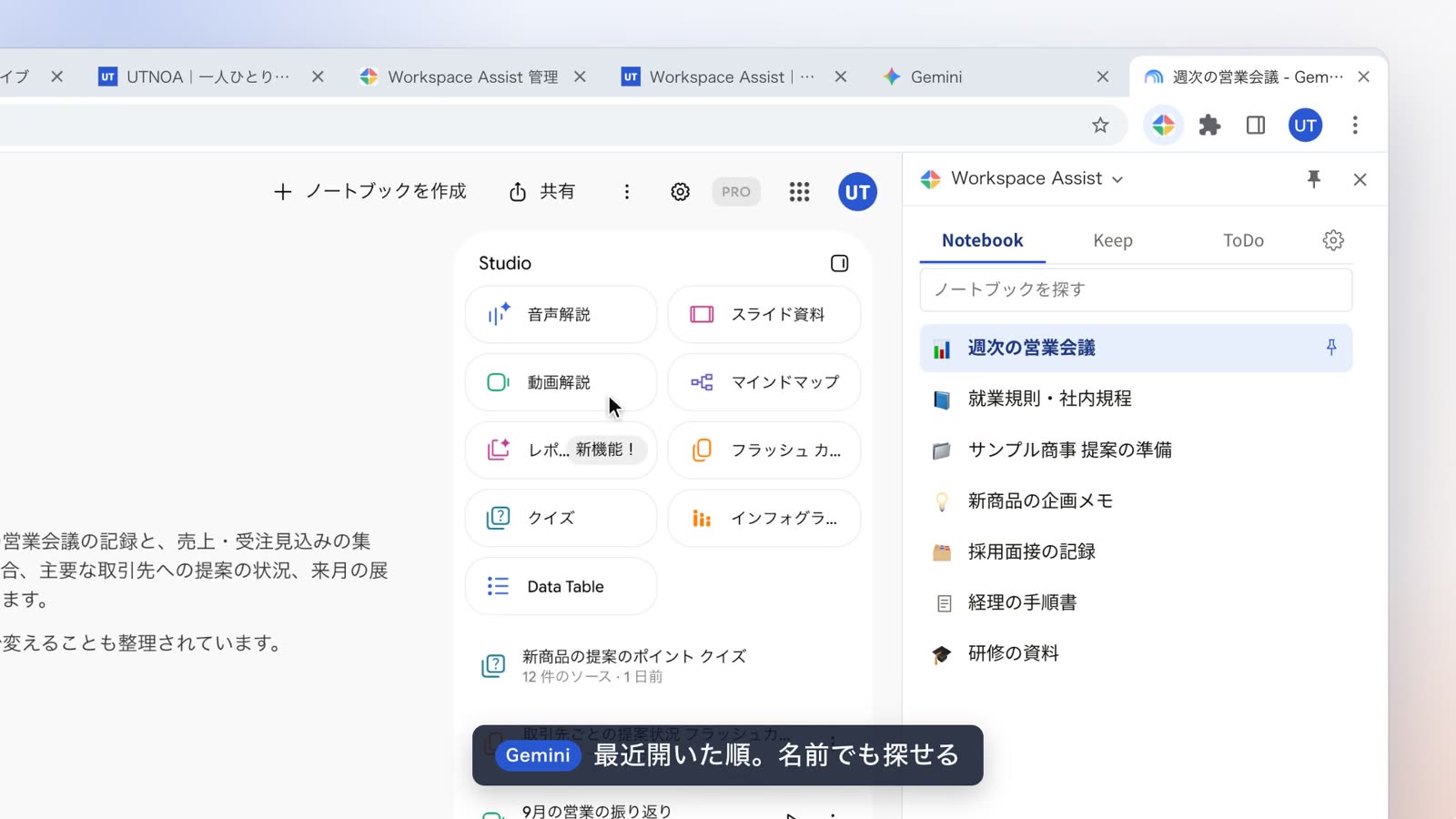This screenshot has height=819, width=1456.
Task: Create an インフォグラフィック
Action: coord(764,518)
